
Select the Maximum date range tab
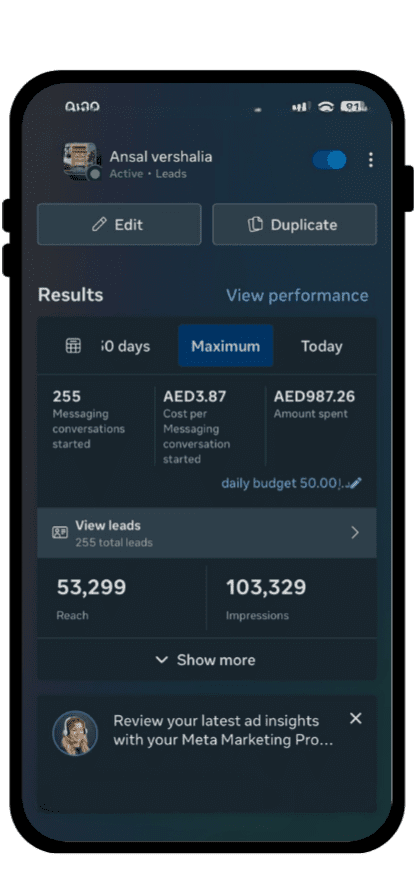(225, 346)
